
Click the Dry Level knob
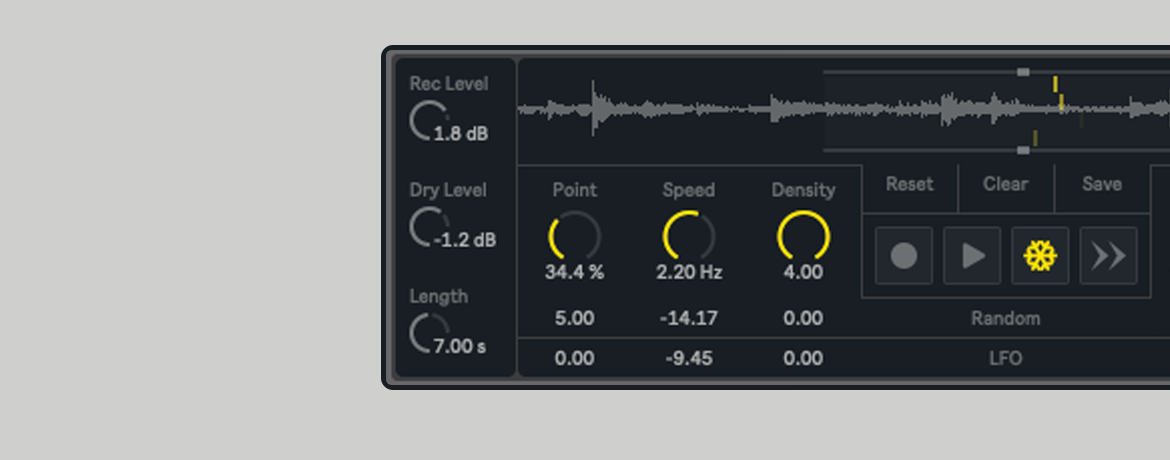[x=427, y=227]
